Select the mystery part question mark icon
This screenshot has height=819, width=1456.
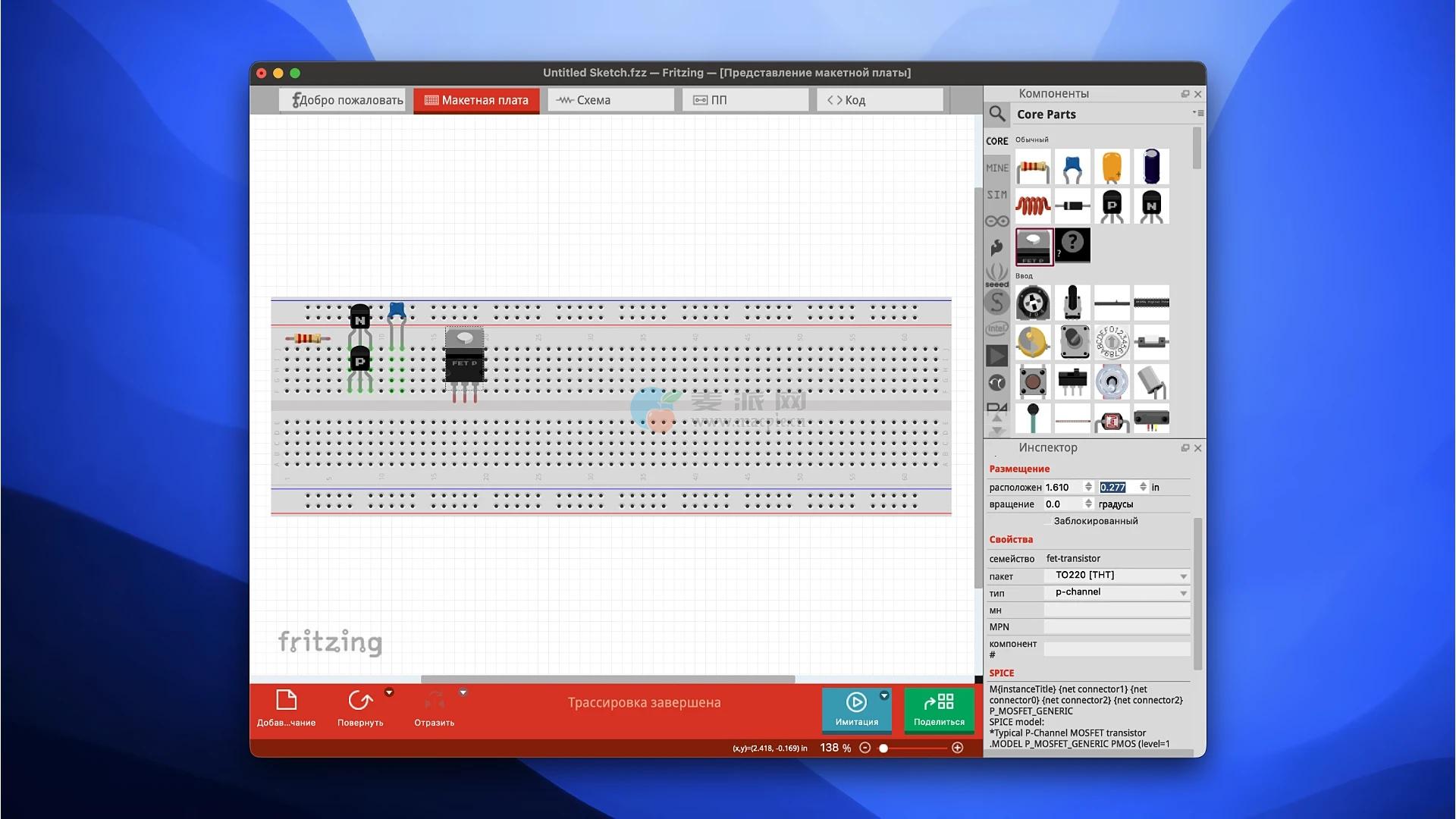(1072, 245)
